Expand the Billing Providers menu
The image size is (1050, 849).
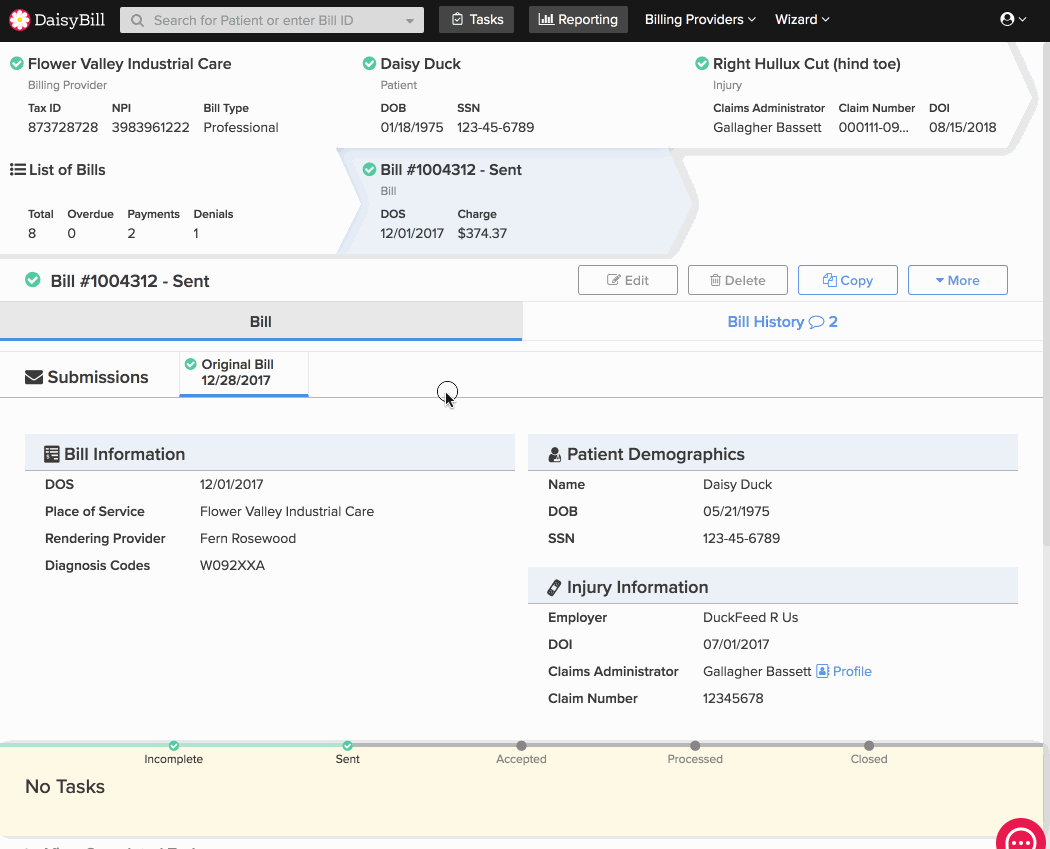(700, 19)
